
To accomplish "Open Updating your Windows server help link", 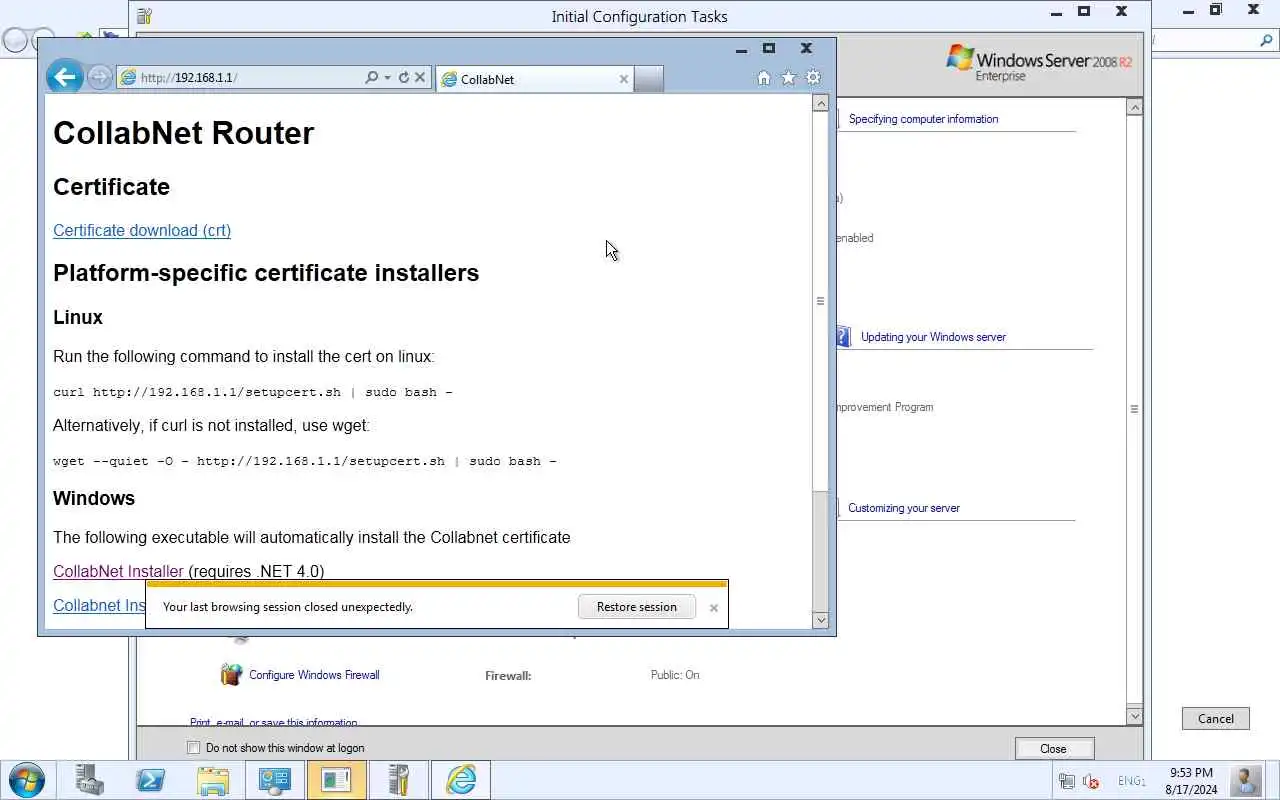I will coord(933,337).
